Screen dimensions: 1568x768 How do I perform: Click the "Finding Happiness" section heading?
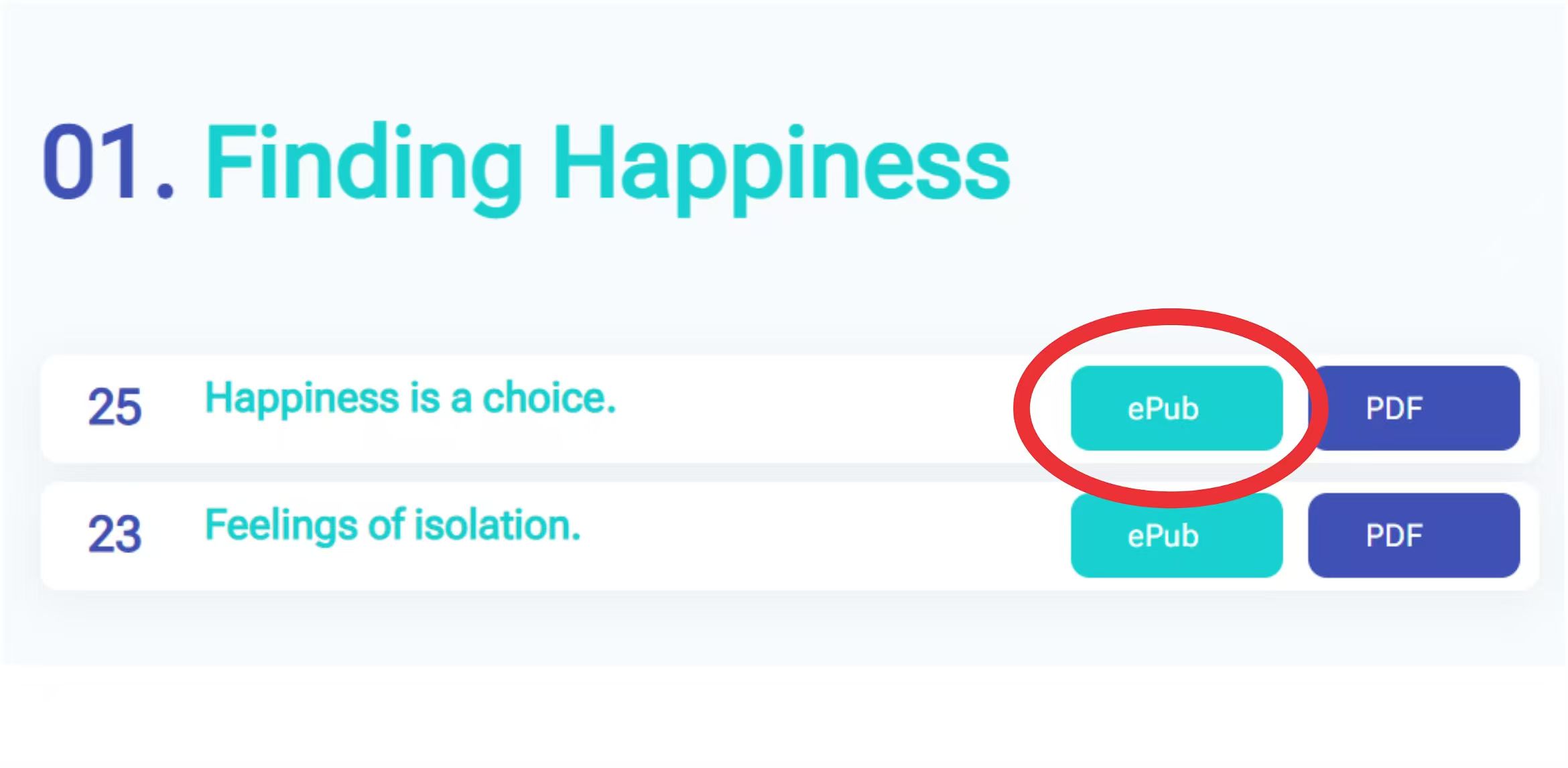(606, 163)
